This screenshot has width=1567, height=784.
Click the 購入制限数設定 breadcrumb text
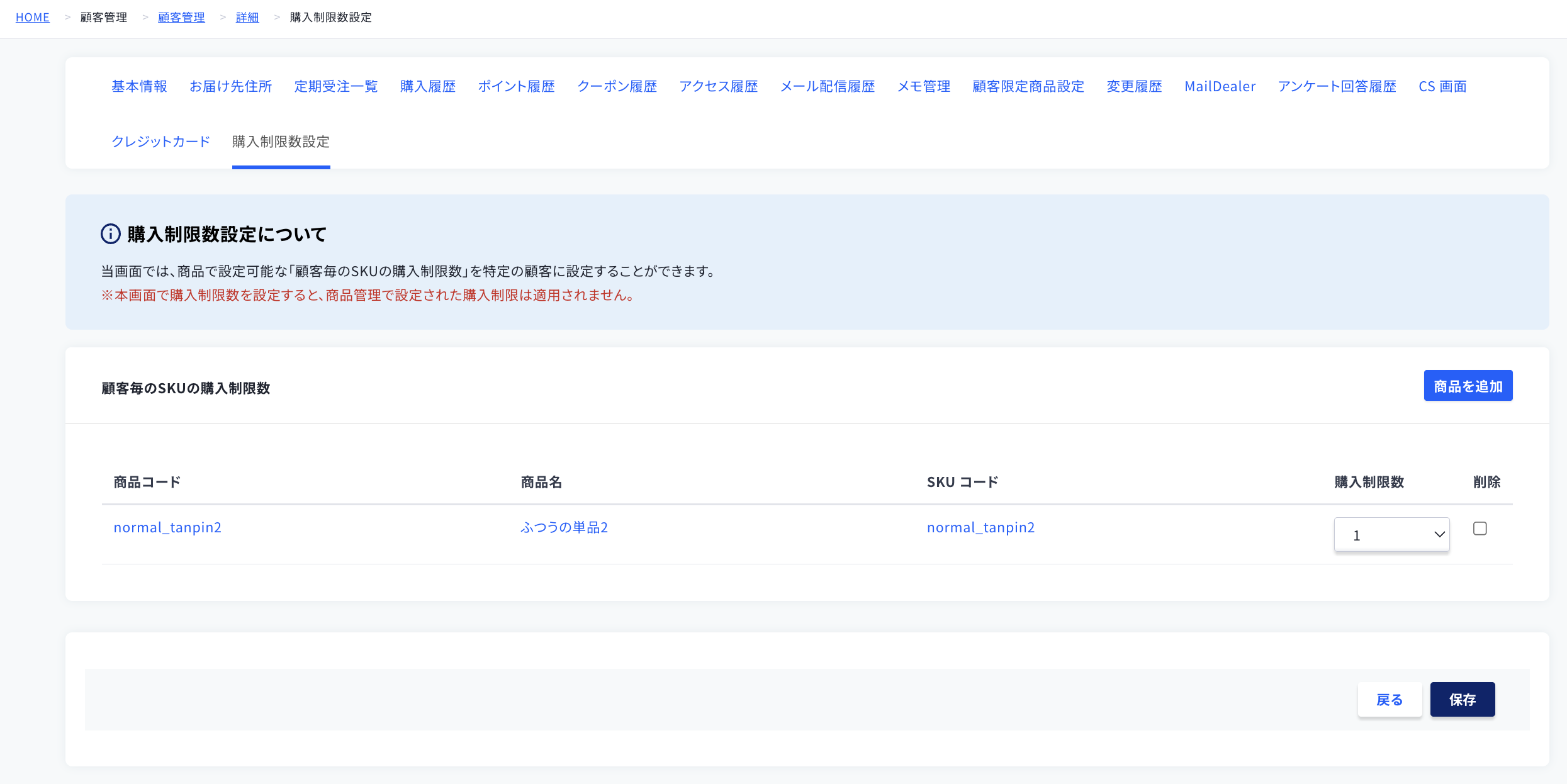coord(331,18)
